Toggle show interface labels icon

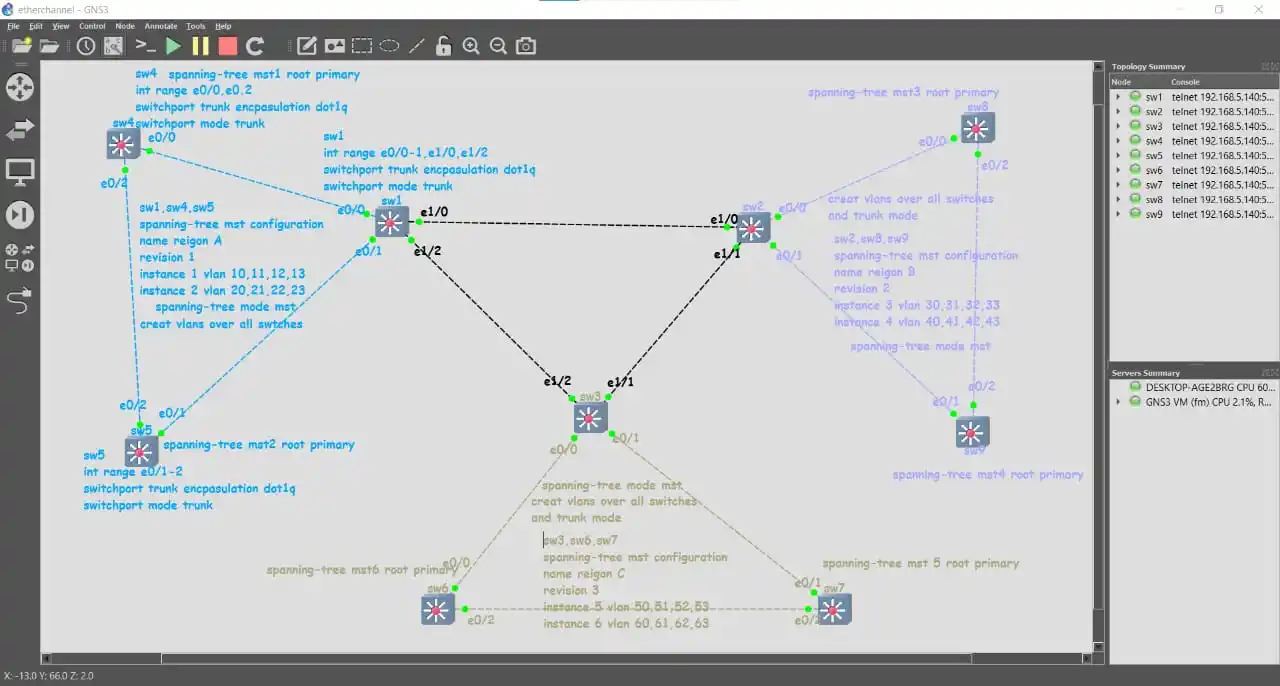click(x=113, y=46)
